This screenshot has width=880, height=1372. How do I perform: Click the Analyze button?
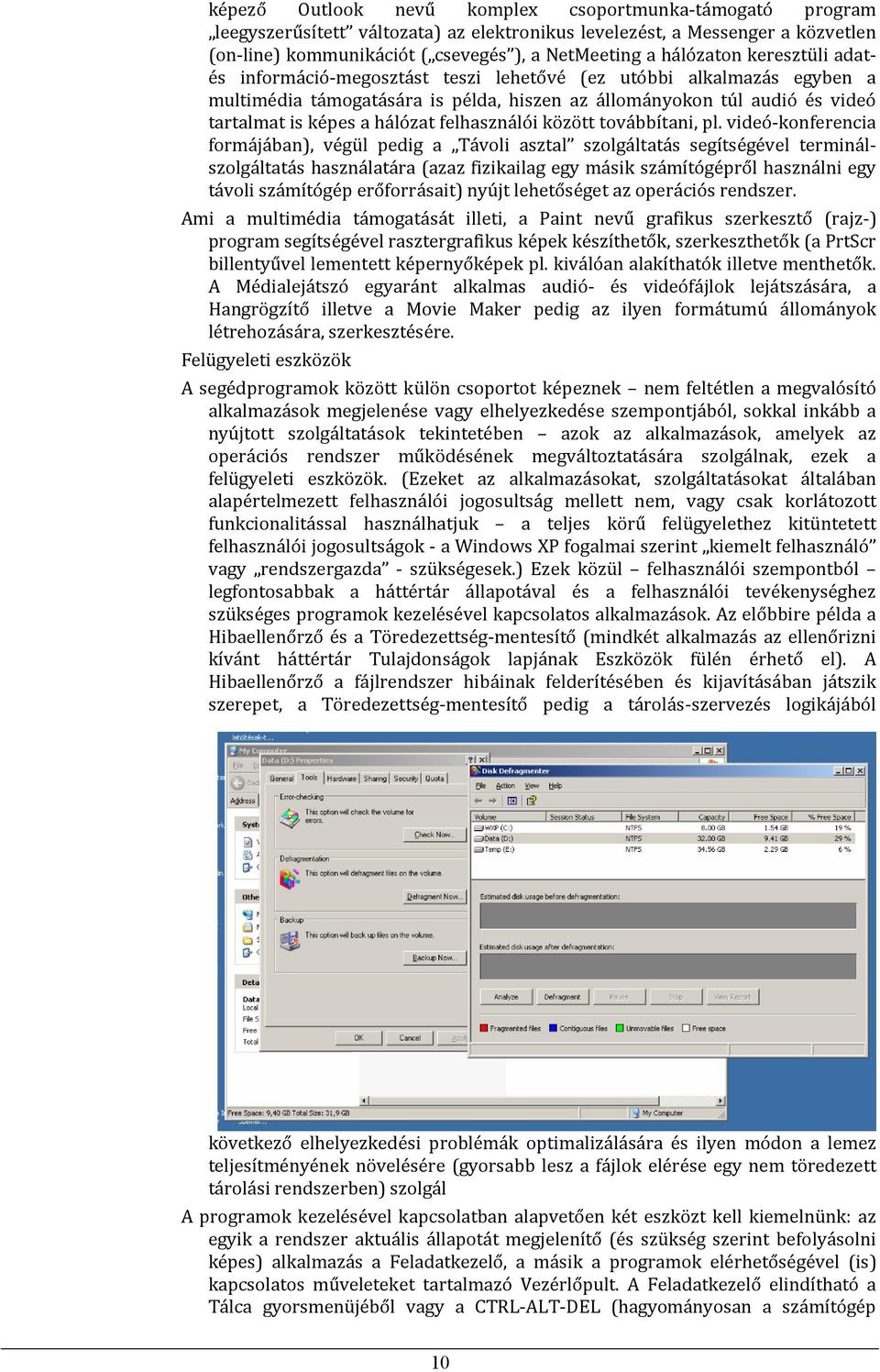[x=506, y=997]
